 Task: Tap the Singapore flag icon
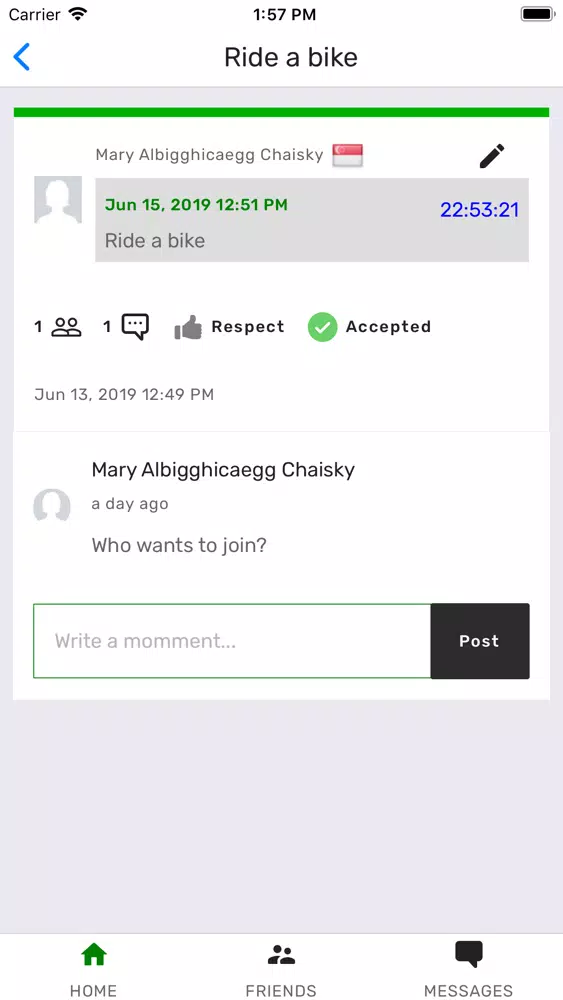pyautogui.click(x=347, y=155)
